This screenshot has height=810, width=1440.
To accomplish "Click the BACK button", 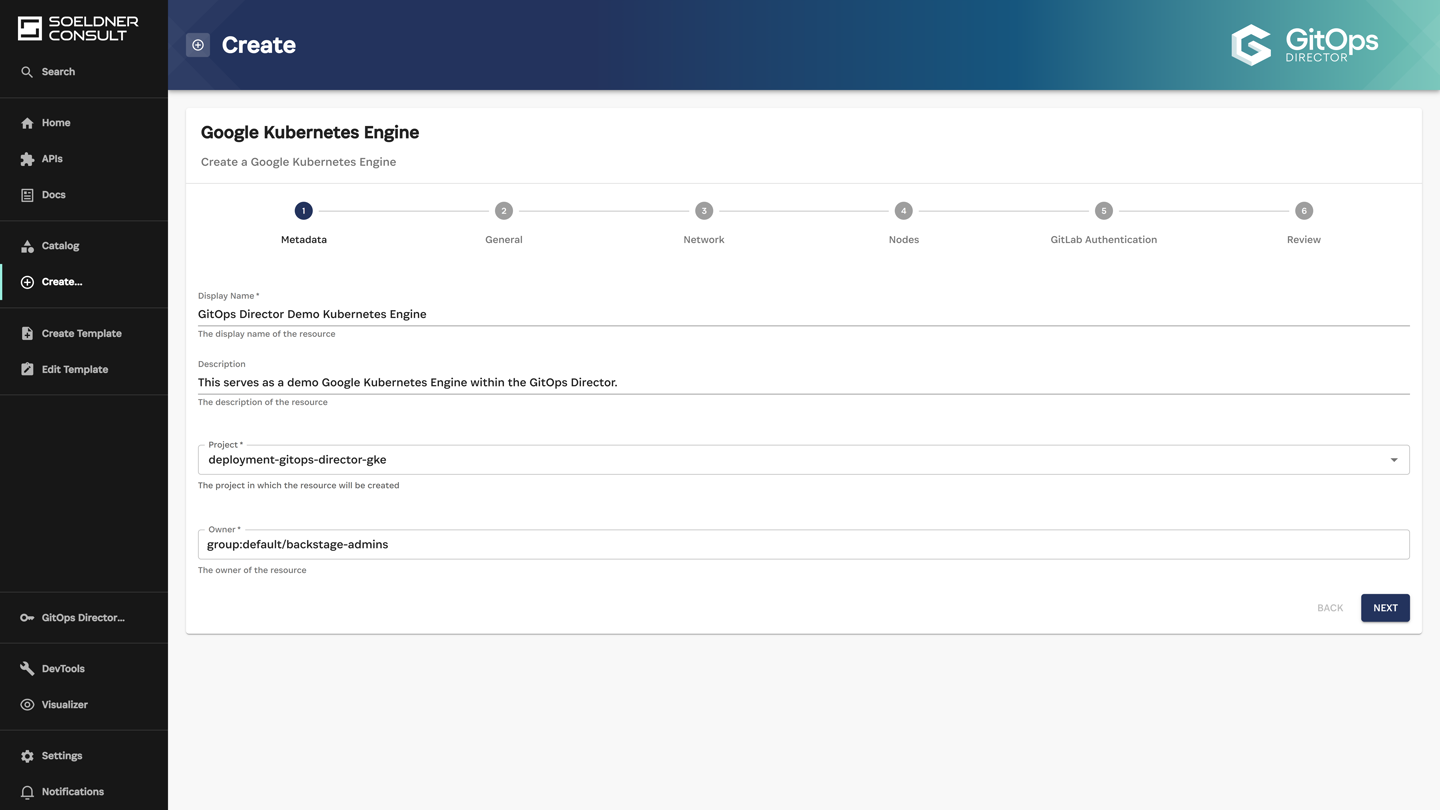I will 1330,608.
